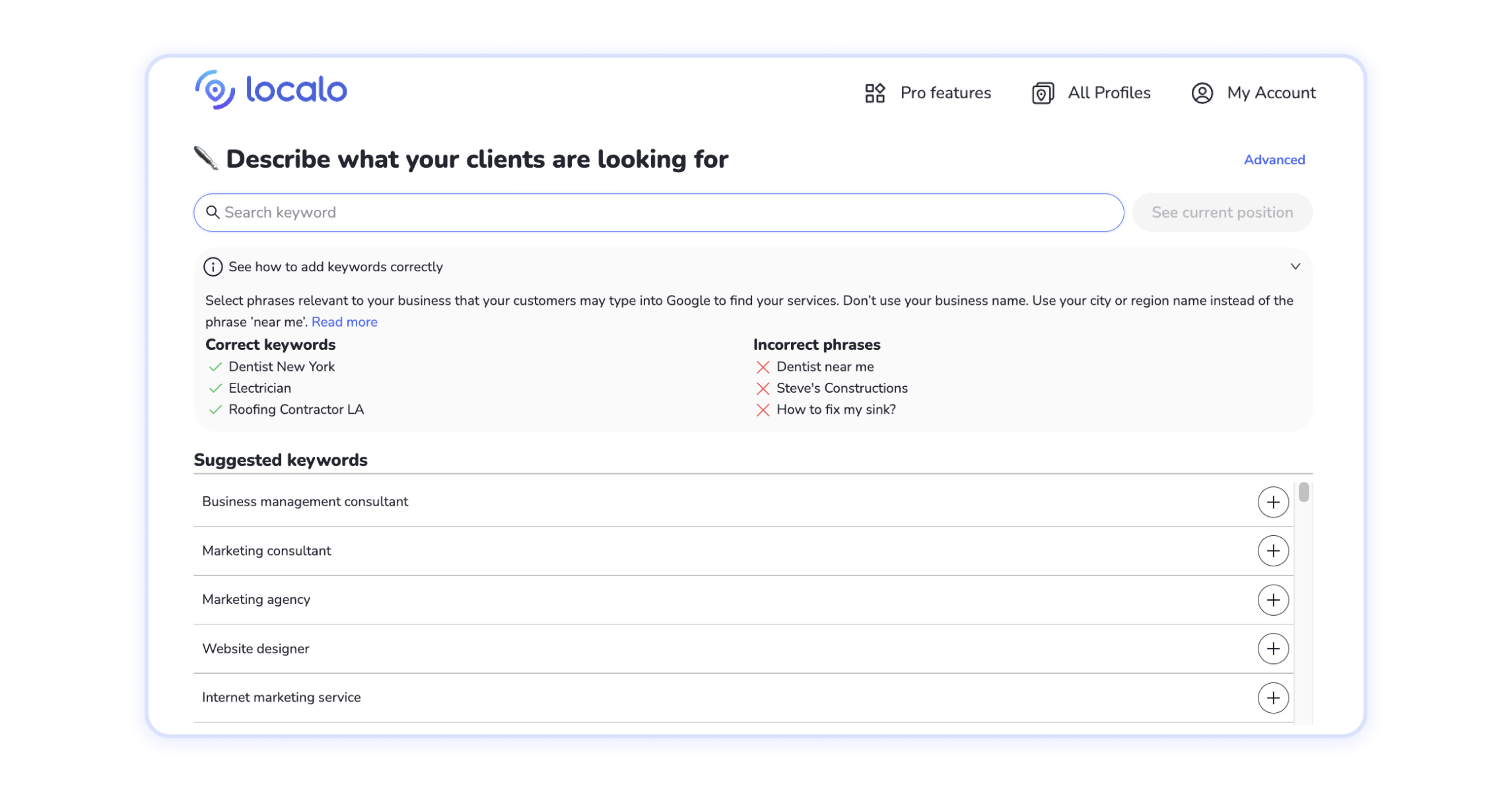Click the suggested keywords scrollbar thumb
The image size is (1512, 792).
pos(1303,492)
